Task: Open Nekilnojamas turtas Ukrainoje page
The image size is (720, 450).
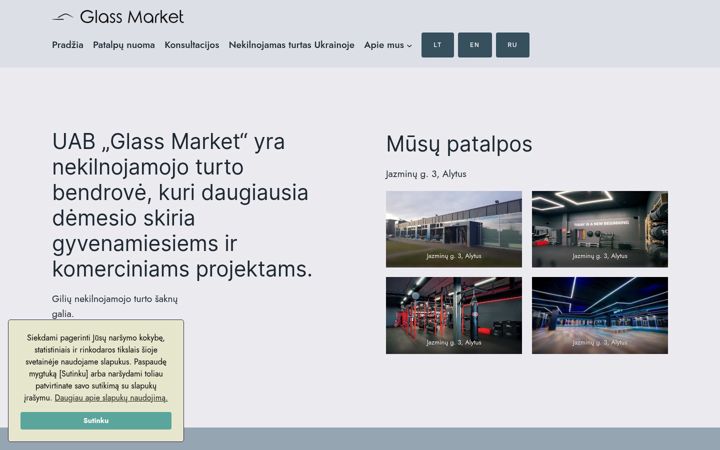Action: [292, 45]
